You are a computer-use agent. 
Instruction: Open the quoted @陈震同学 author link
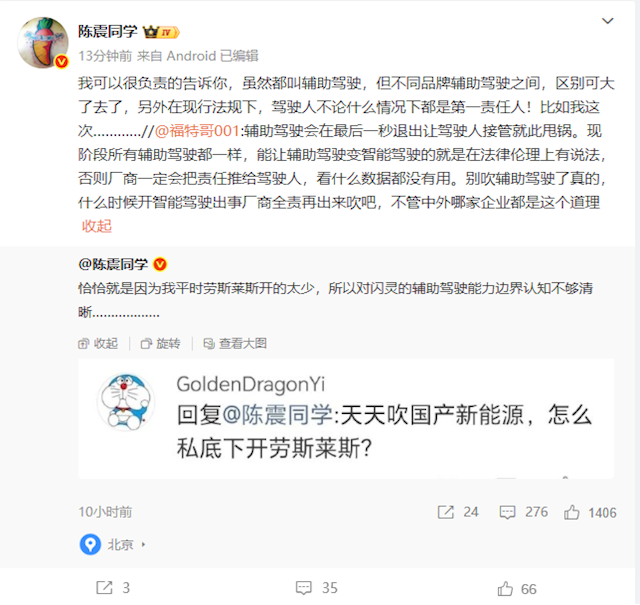pos(113,265)
